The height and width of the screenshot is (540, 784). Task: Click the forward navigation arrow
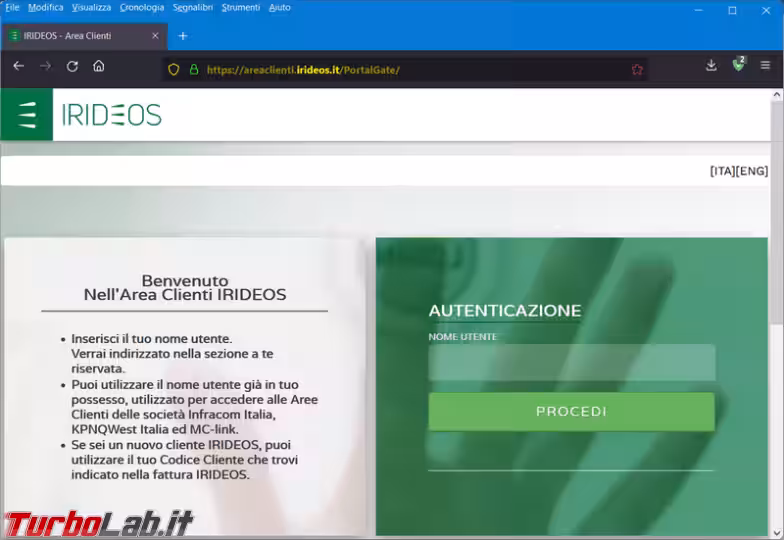point(46,66)
